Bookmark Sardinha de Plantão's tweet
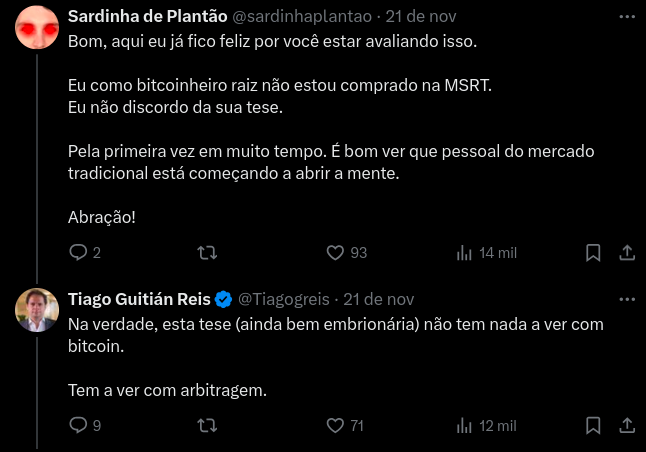Image resolution: width=646 pixels, height=452 pixels. point(593,253)
